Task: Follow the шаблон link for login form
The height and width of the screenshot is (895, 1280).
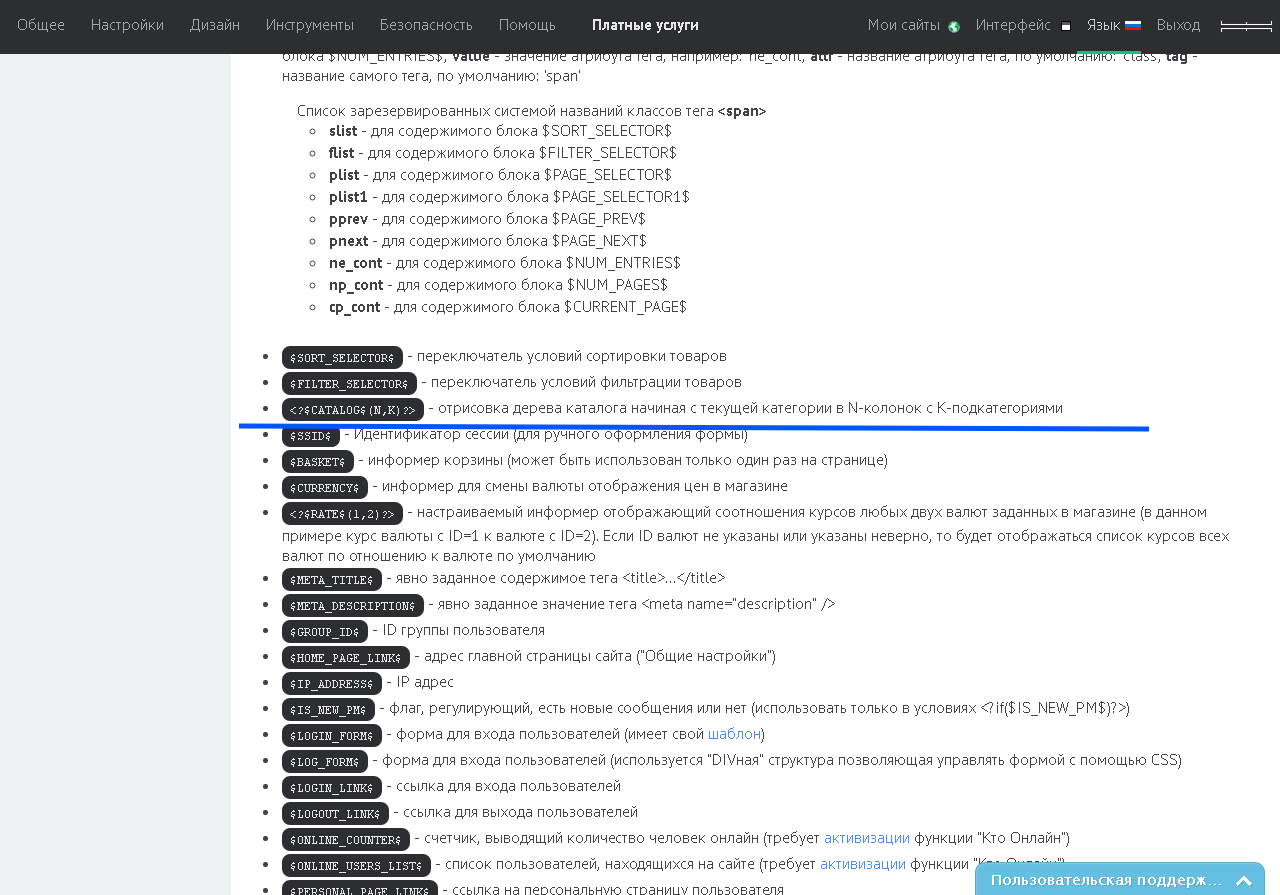Action: [734, 734]
